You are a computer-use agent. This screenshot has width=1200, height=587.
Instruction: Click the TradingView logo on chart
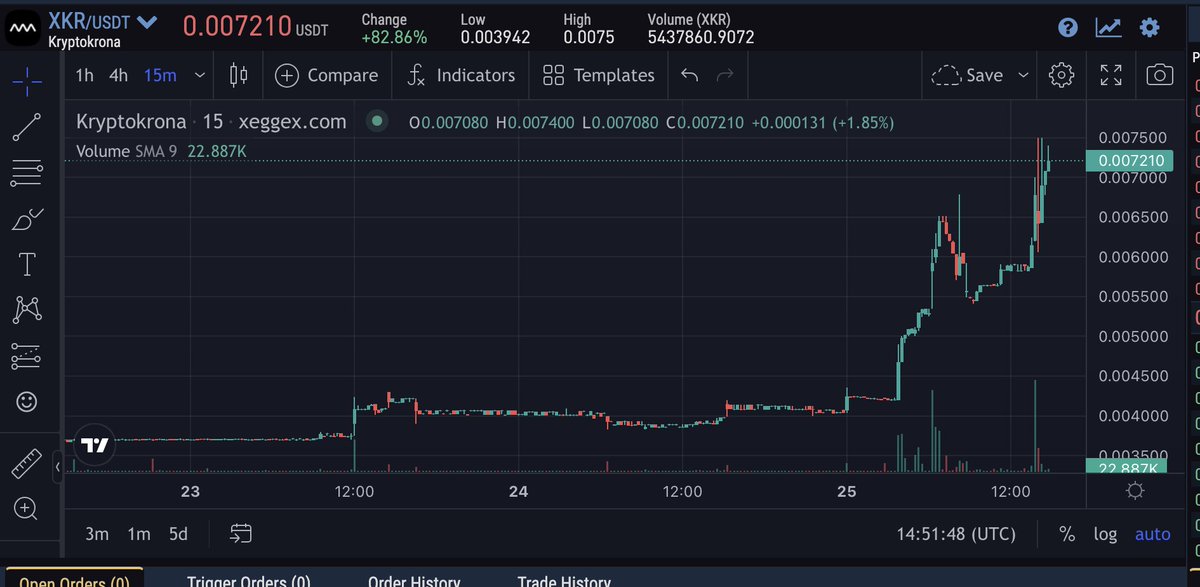(95, 445)
